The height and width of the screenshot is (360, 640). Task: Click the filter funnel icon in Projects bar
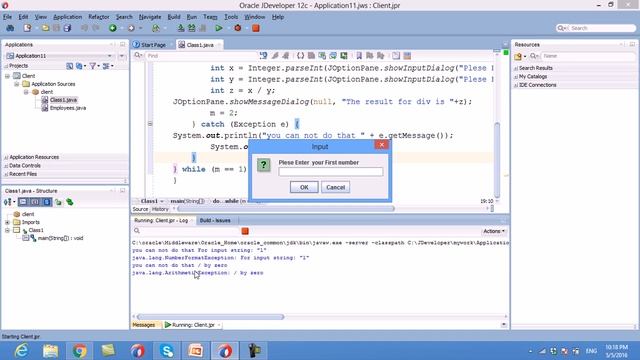click(93, 66)
